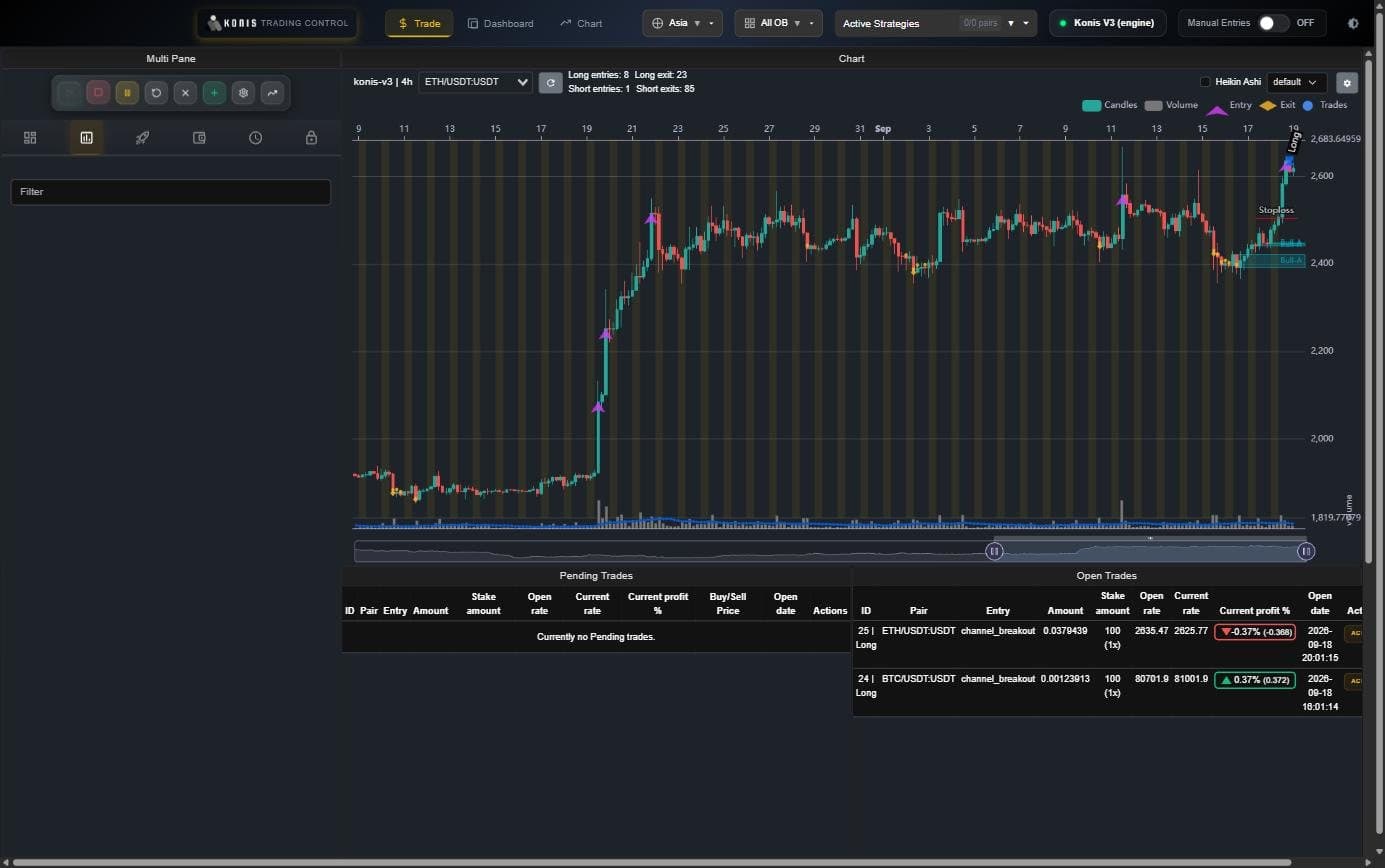Image resolution: width=1385 pixels, height=868 pixels.
Task: Open the All OB dropdown
Action: pos(778,23)
